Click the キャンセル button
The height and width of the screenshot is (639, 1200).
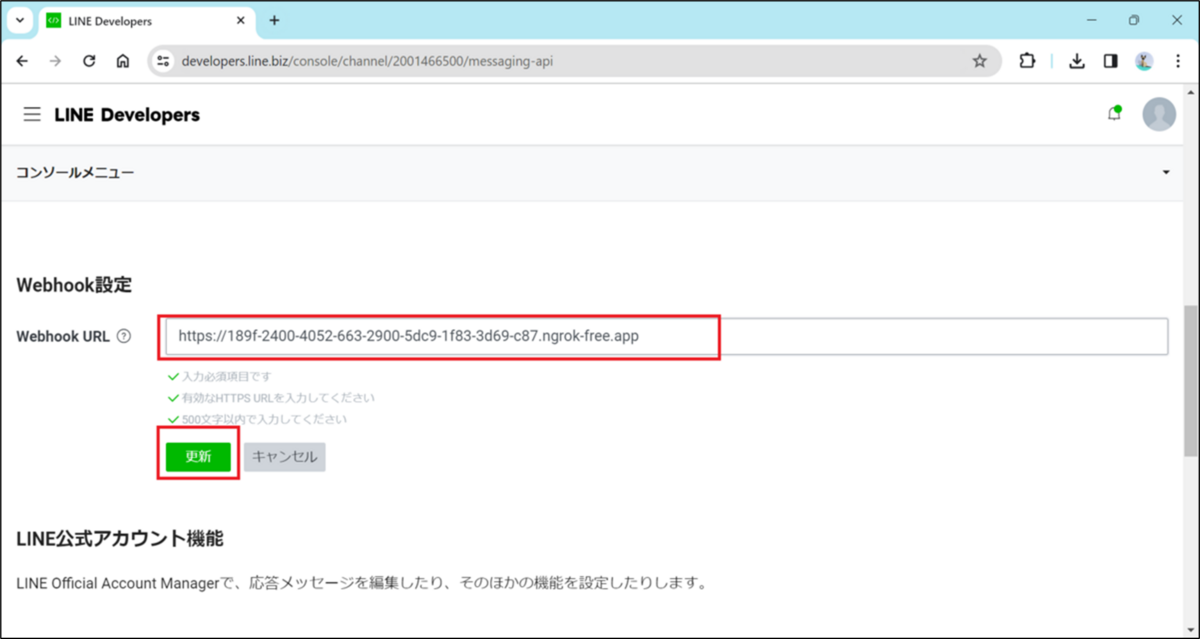point(285,457)
